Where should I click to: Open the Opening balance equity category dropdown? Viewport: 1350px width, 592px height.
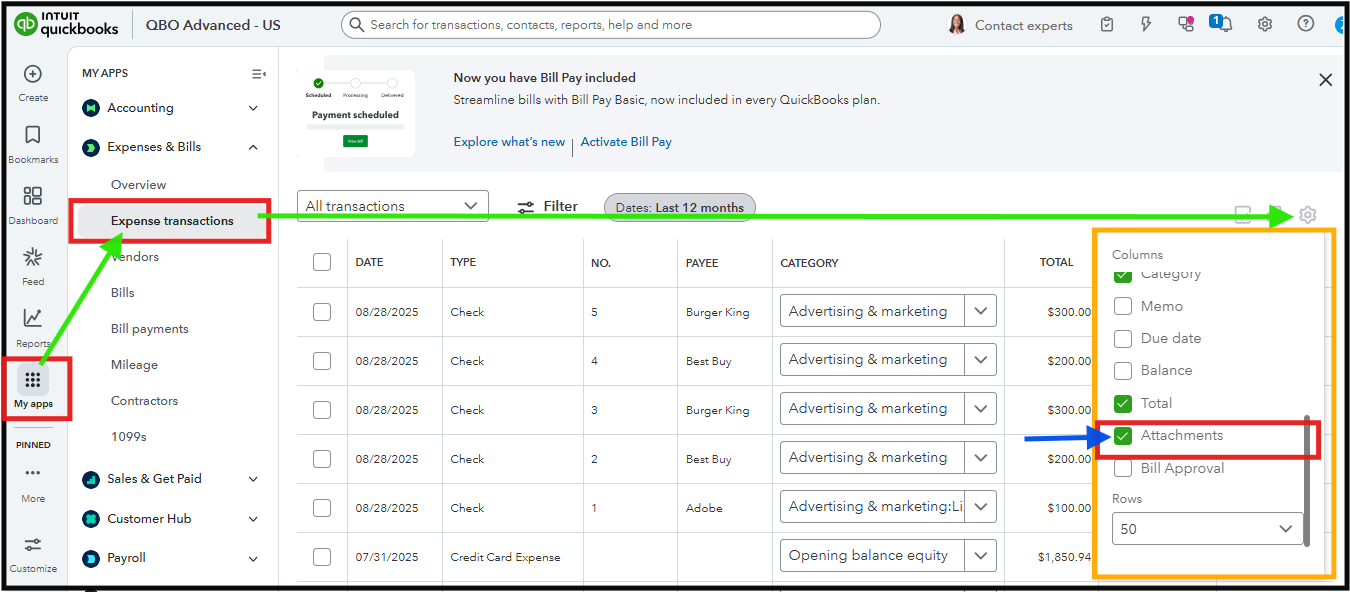(980, 555)
